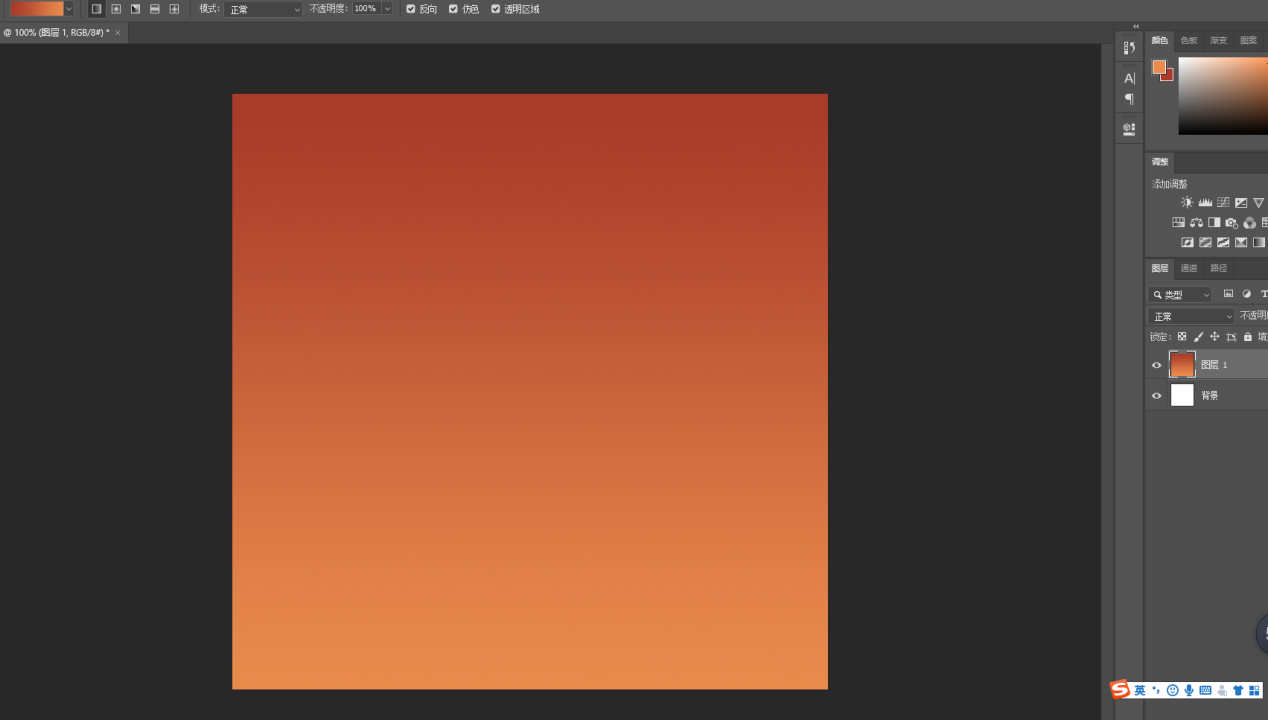Toggle the 仿色 dither checkbox
The height and width of the screenshot is (720, 1268).
[453, 9]
